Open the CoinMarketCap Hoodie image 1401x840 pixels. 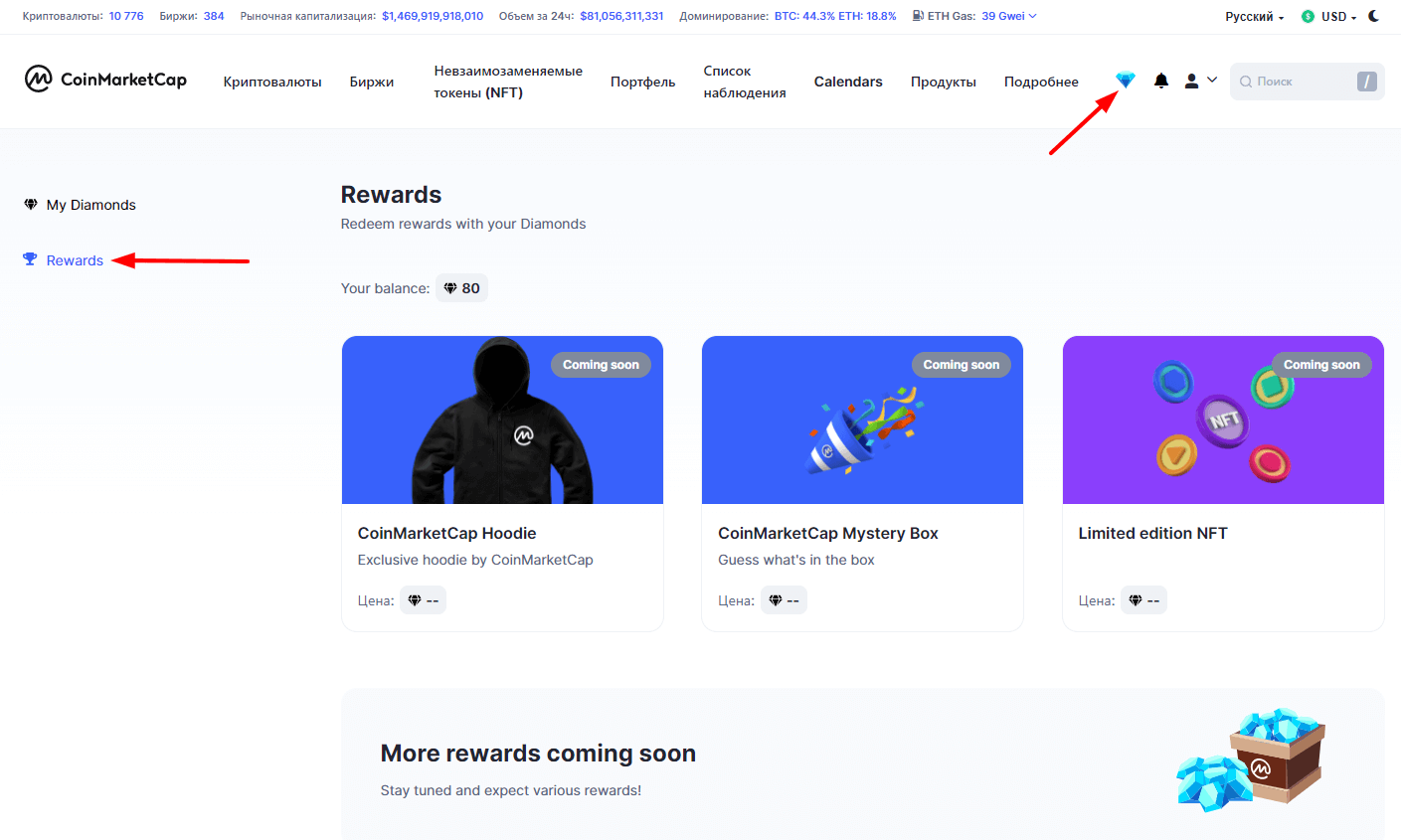pyautogui.click(x=502, y=420)
